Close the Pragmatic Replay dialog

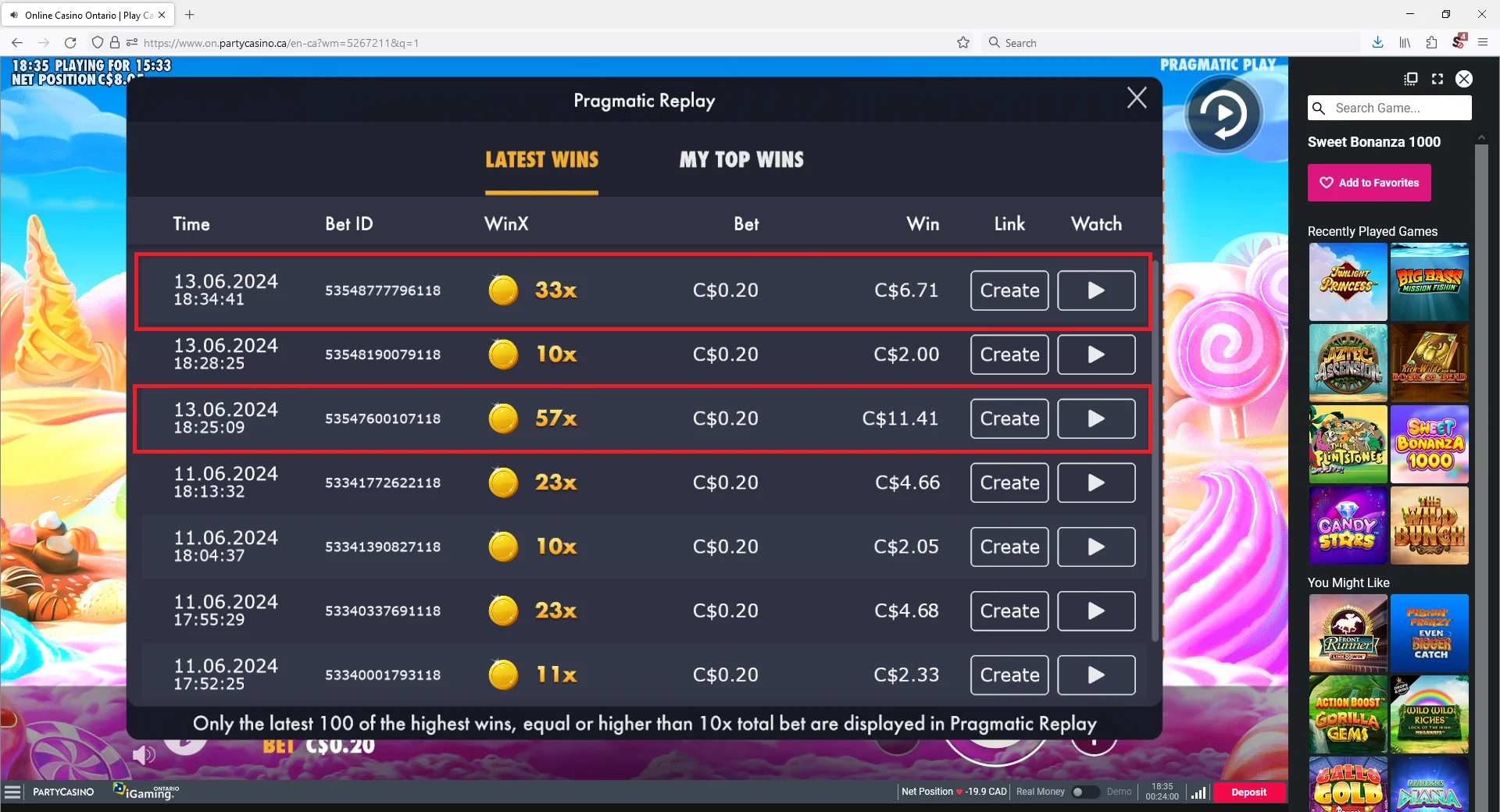[1137, 98]
